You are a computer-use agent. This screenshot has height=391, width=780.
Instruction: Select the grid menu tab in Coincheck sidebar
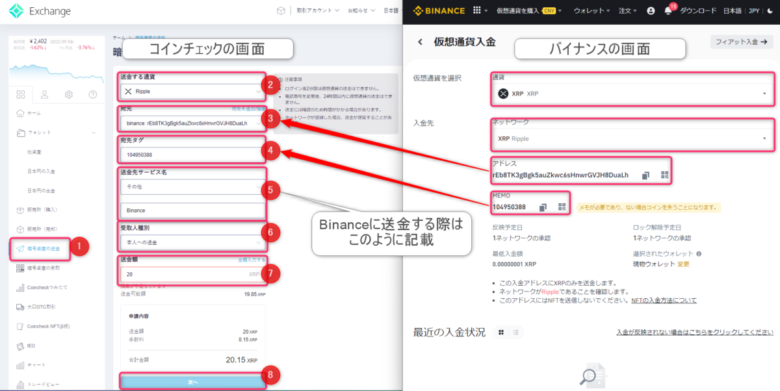[20, 95]
